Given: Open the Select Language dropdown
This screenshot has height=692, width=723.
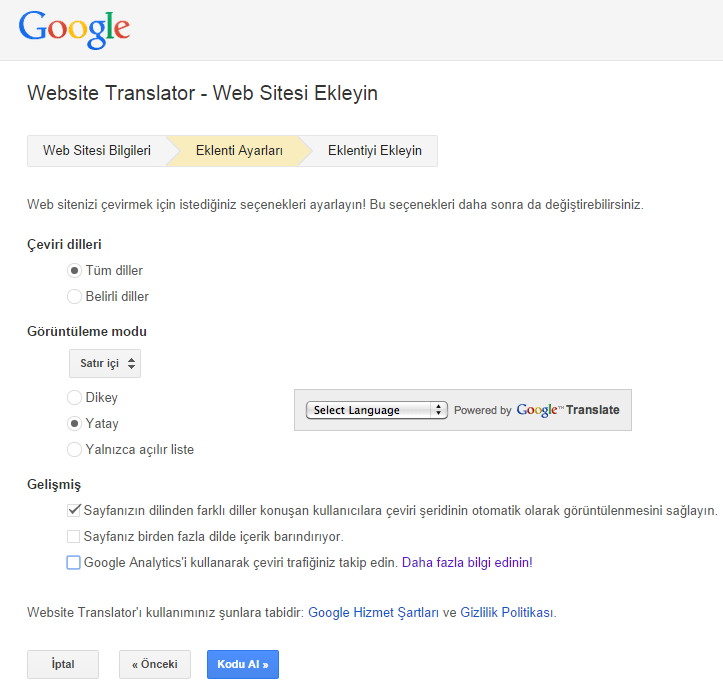Looking at the screenshot, I should 376,410.
